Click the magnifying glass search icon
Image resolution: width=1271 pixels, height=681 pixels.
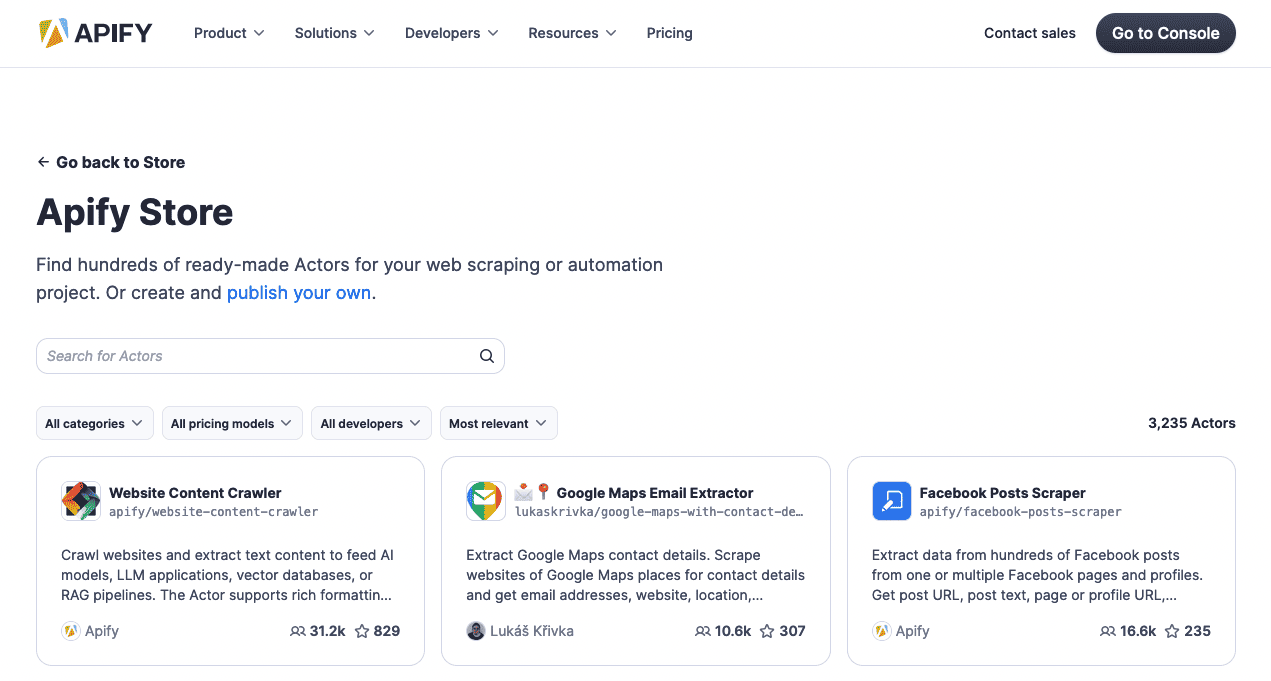tap(487, 356)
